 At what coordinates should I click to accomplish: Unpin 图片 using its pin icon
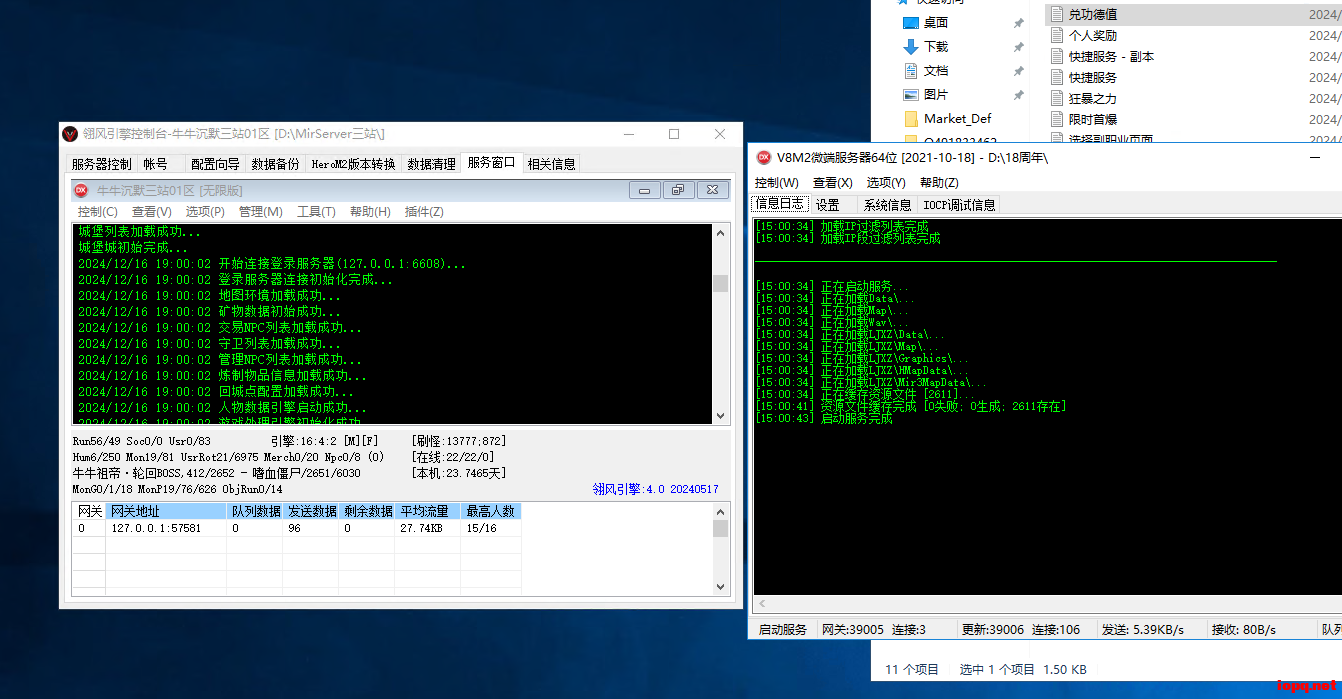[1019, 95]
